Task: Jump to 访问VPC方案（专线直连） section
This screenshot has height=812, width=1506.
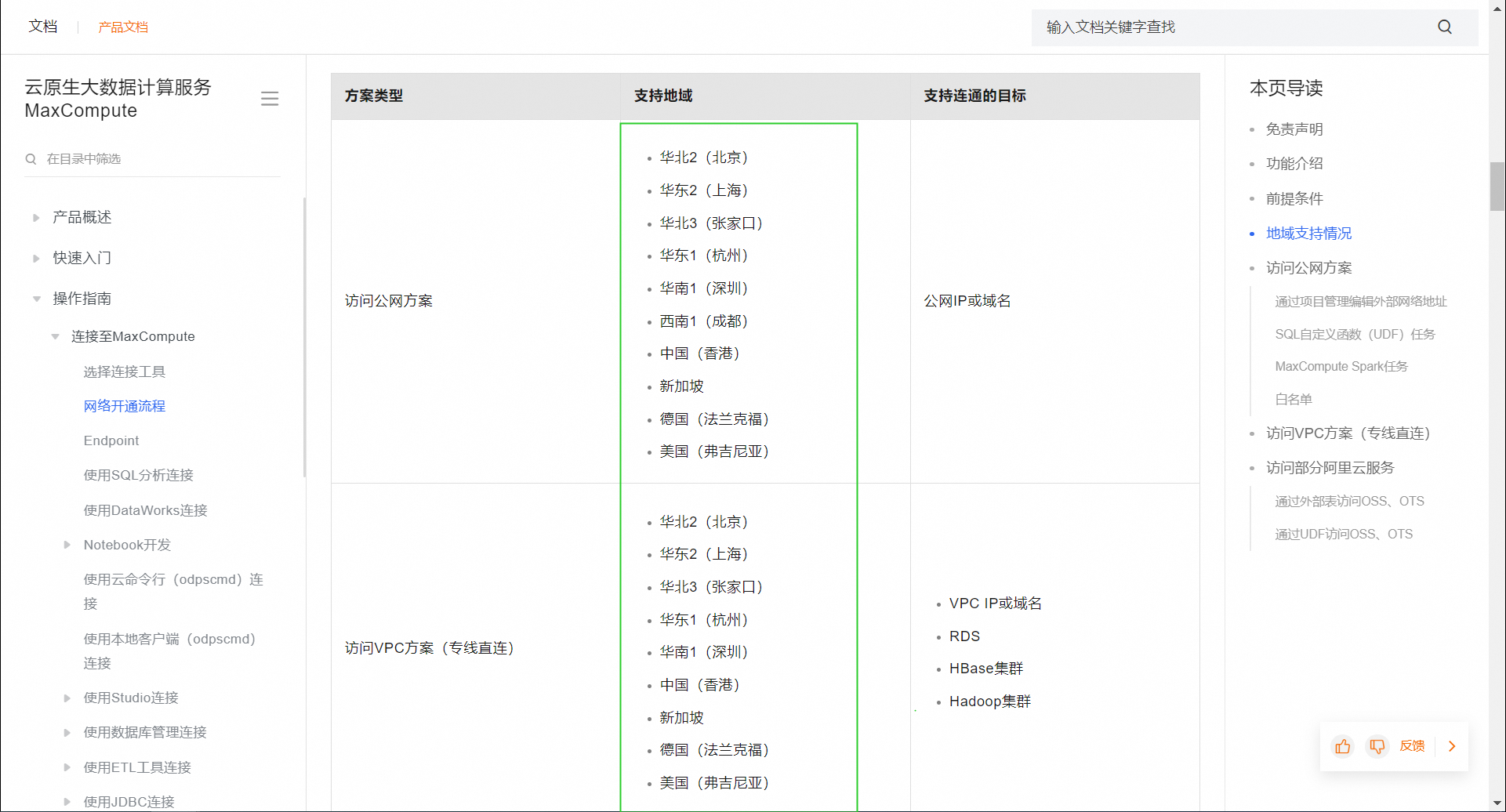Action: click(x=1348, y=433)
